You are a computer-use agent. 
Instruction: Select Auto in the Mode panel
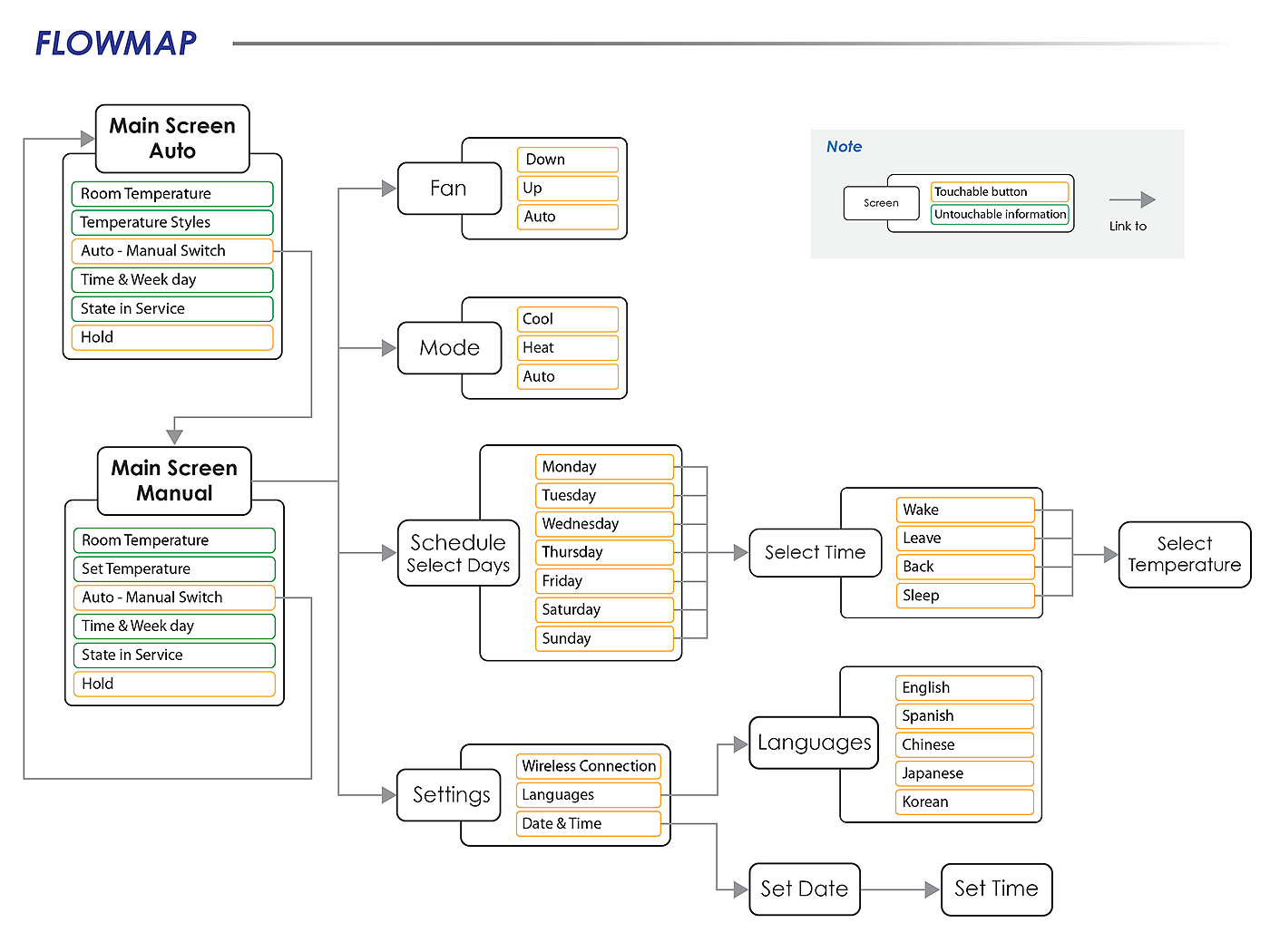(x=568, y=376)
